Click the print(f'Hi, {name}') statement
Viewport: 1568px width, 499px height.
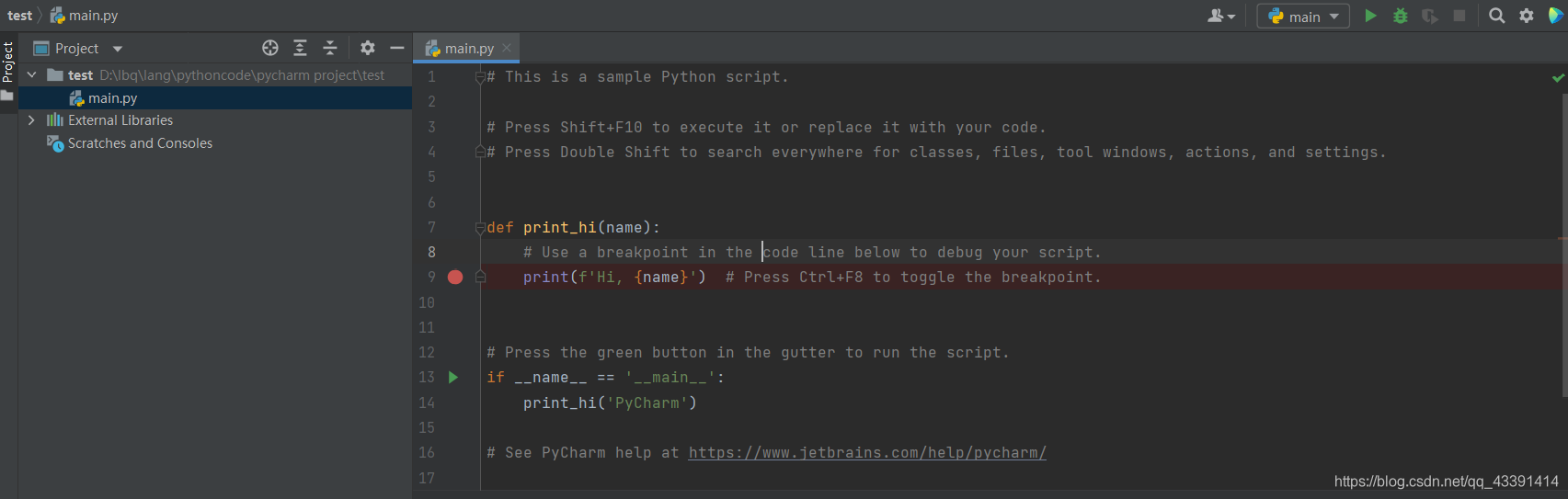[x=614, y=277]
